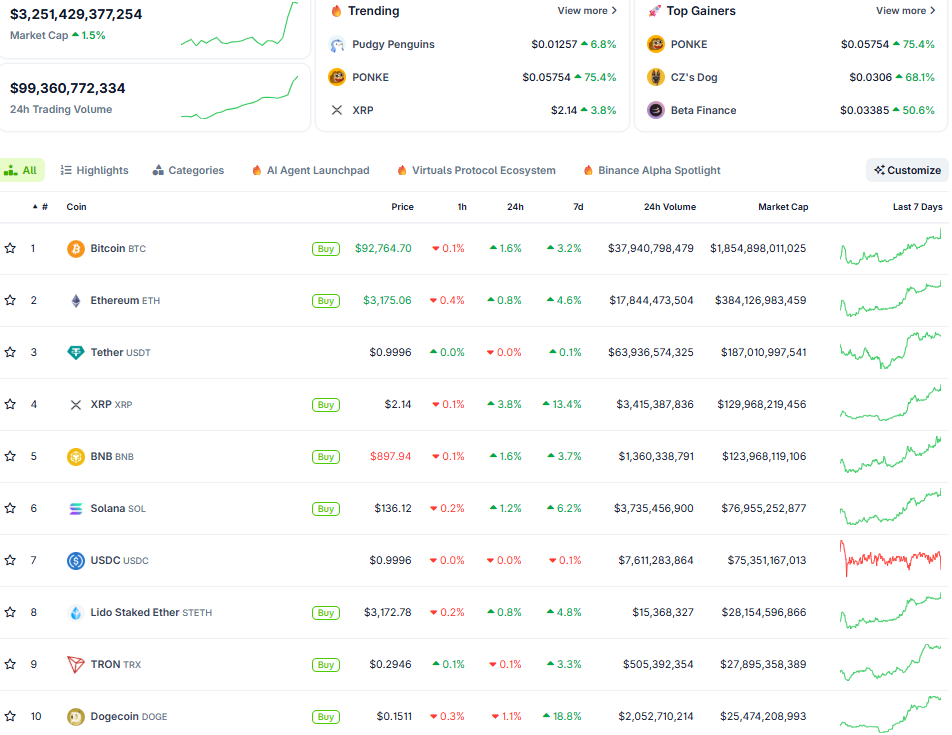The height and width of the screenshot is (735, 952).
Task: Click the Bitcoin coin logo icon
Action: coord(76,249)
